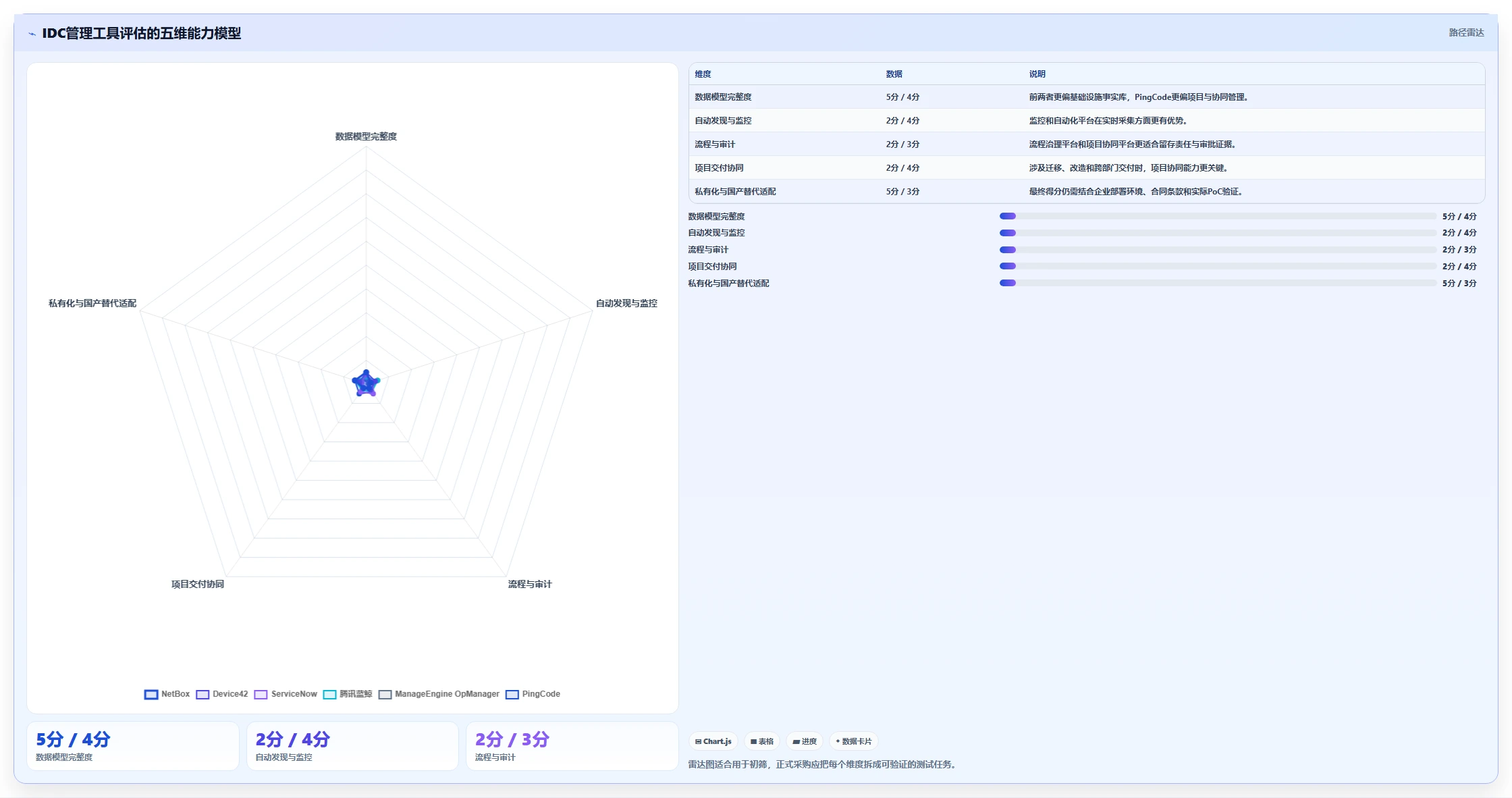Click the 项目交付协同 radar axis label

click(x=198, y=584)
